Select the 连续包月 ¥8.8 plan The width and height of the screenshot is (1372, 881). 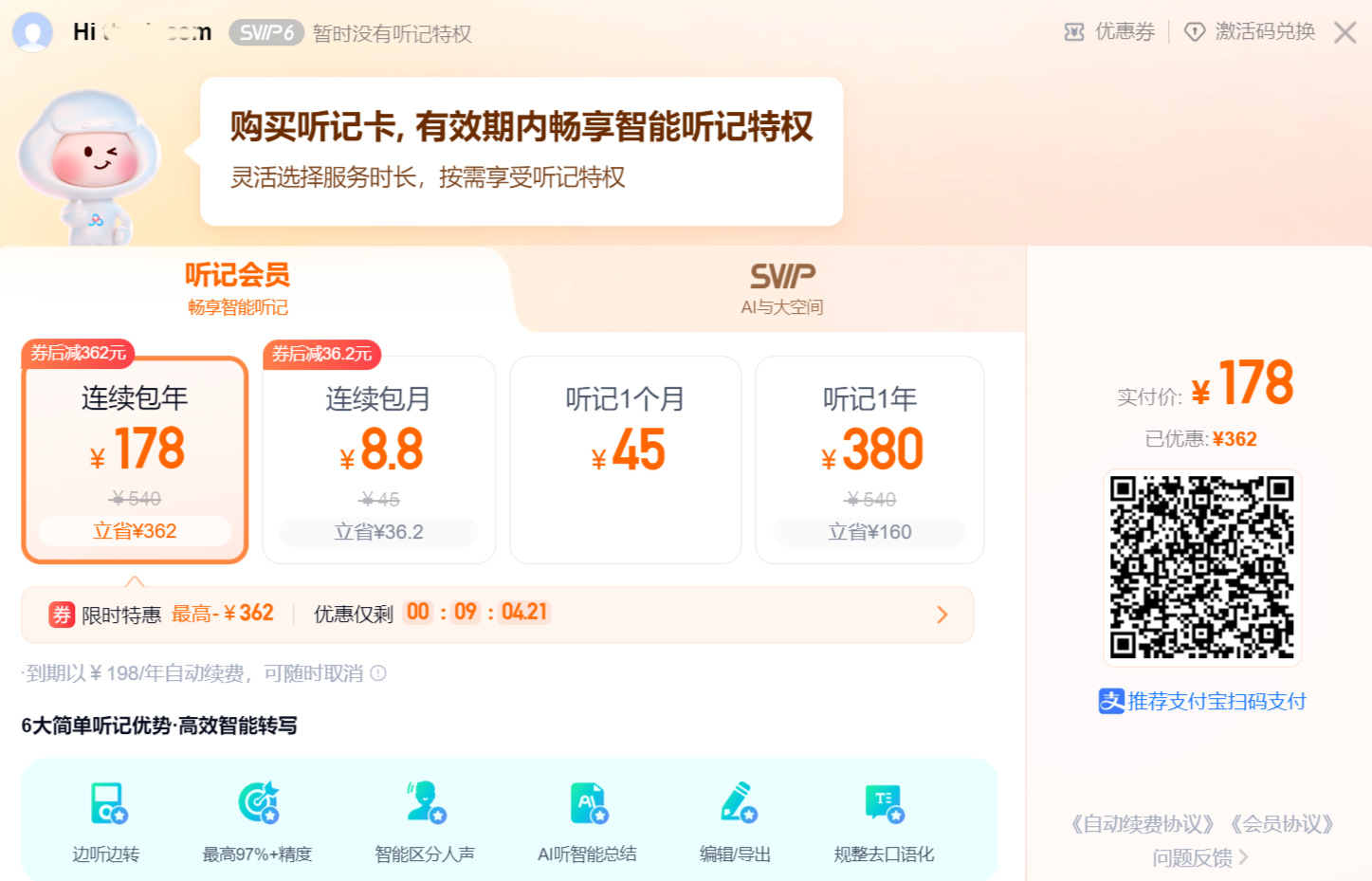378,460
